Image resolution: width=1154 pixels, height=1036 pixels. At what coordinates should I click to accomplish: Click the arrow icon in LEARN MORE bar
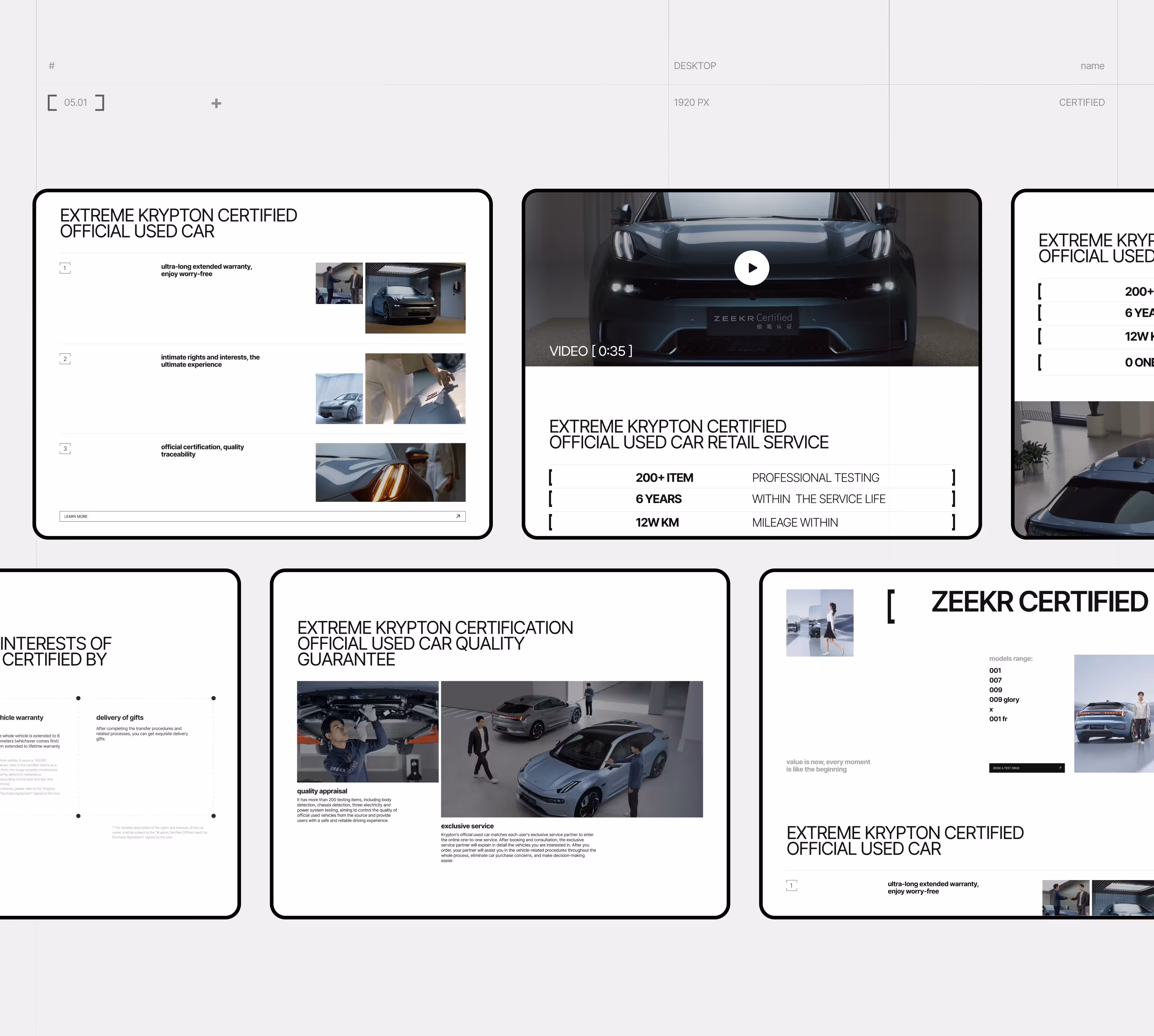(x=458, y=516)
